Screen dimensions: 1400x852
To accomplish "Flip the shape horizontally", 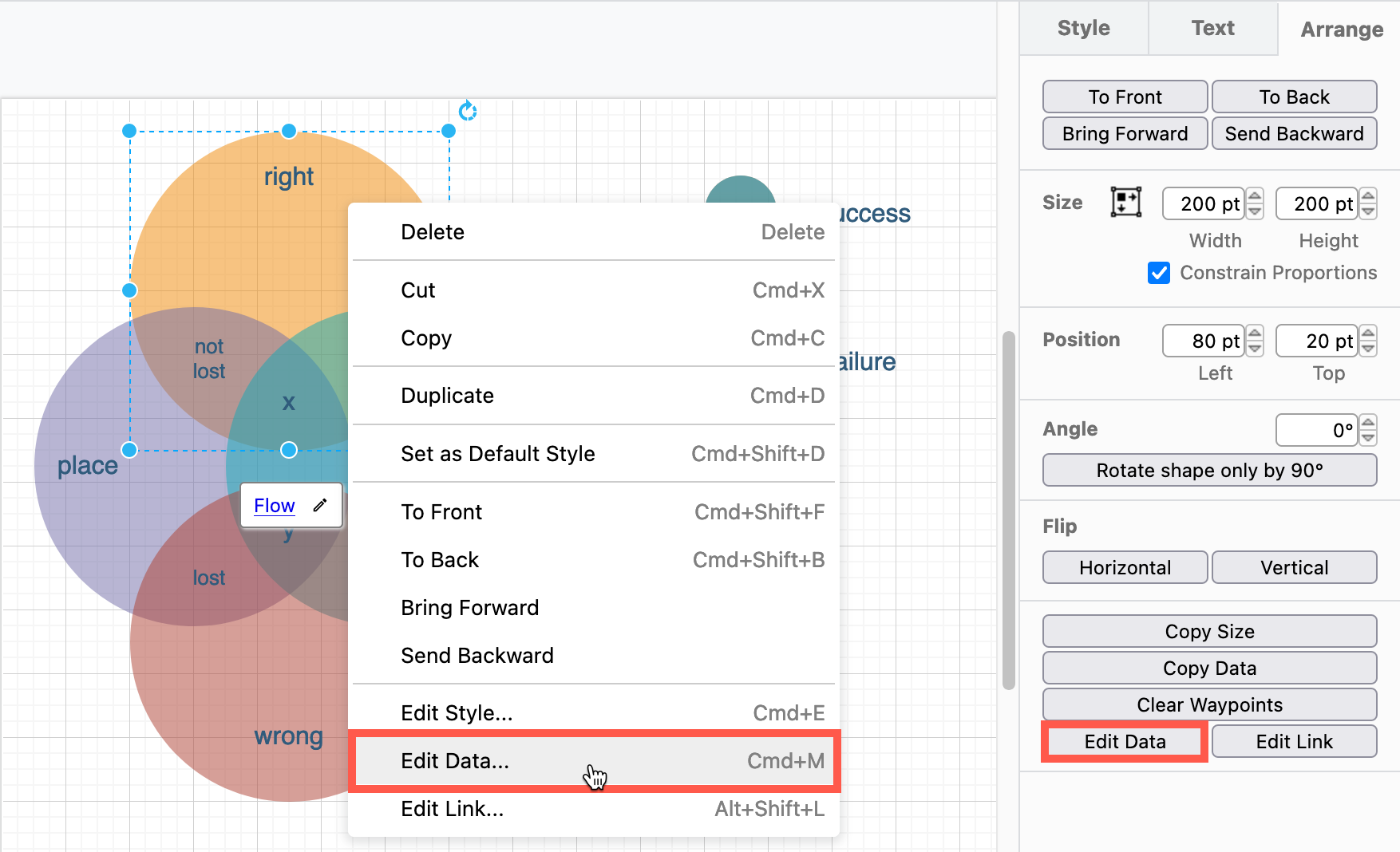I will coord(1125,567).
